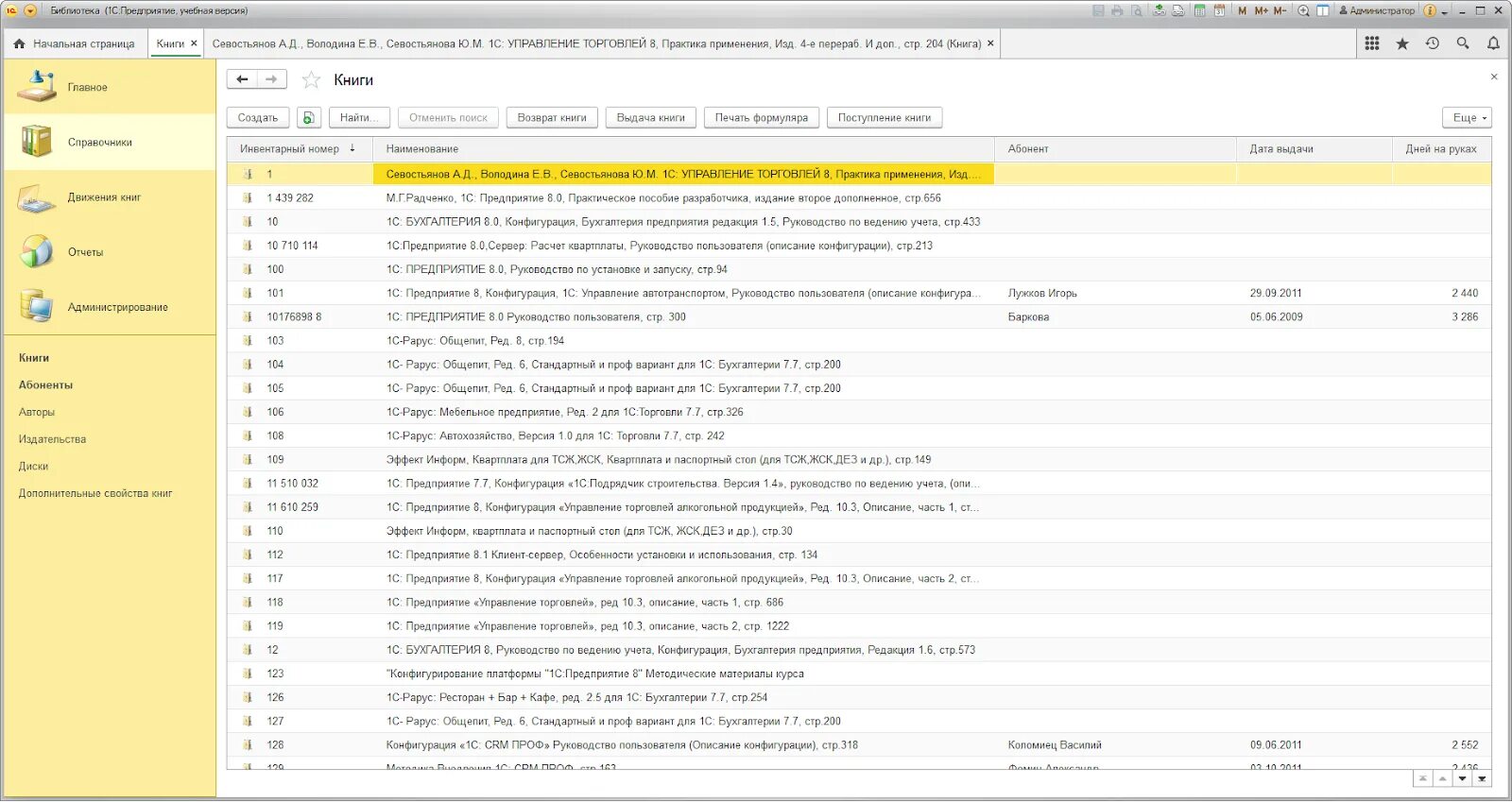The height and width of the screenshot is (802, 1512).
Task: Close the Книги form with the X
Action: 1494,77
